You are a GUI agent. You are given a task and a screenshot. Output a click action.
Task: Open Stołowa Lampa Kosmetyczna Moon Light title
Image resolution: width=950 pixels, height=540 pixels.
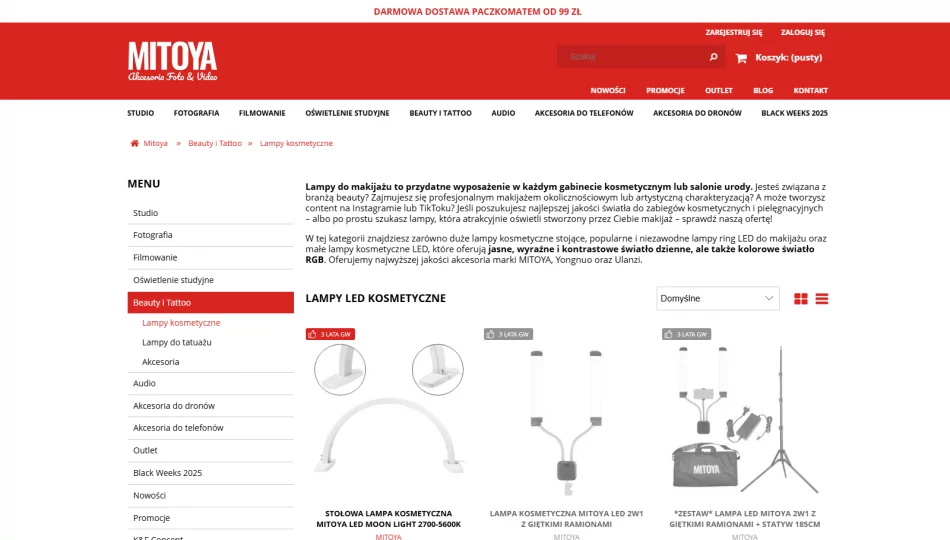[x=388, y=519]
